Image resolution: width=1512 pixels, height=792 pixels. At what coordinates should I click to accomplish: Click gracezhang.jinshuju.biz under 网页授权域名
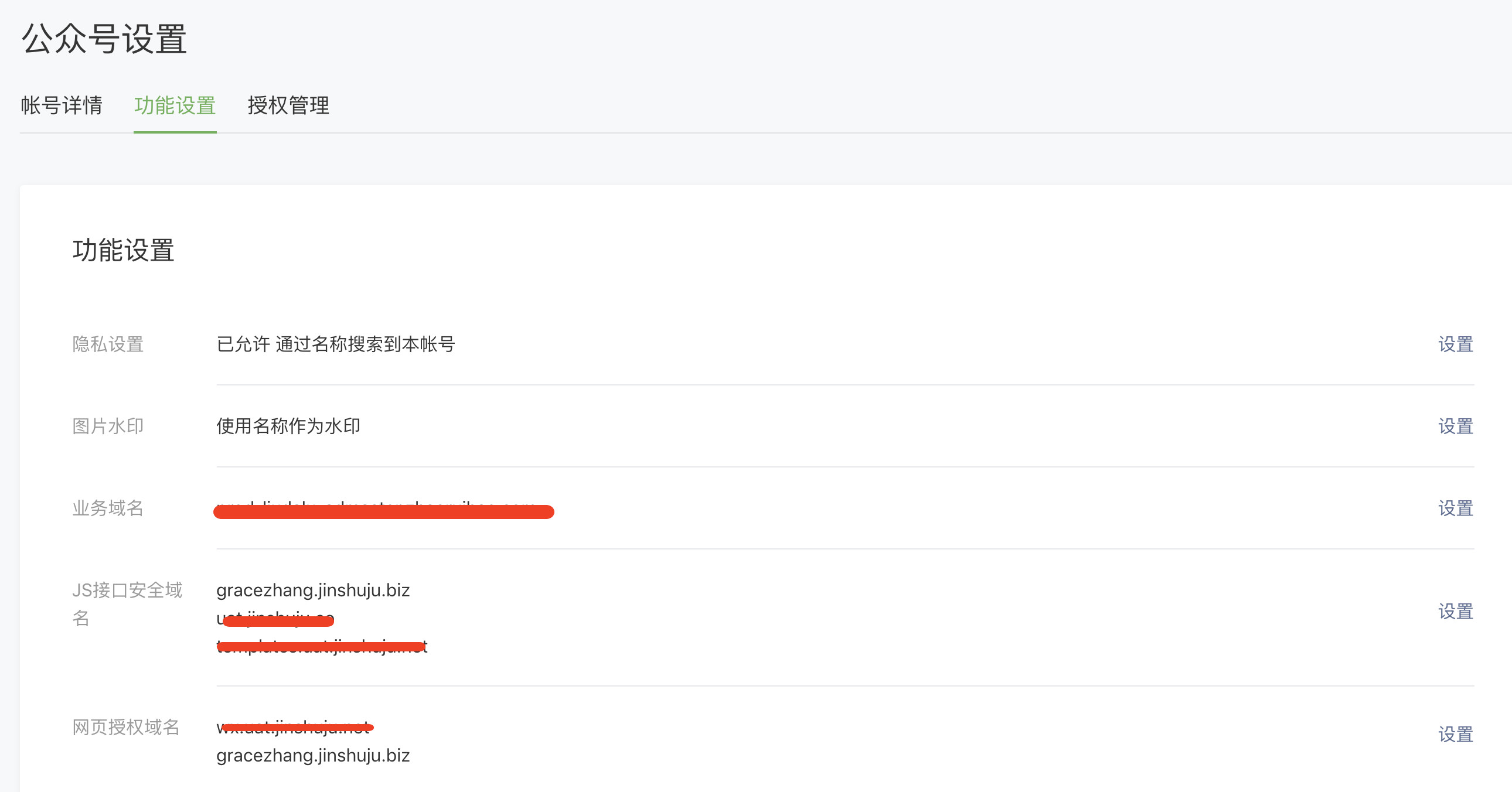[x=313, y=756]
